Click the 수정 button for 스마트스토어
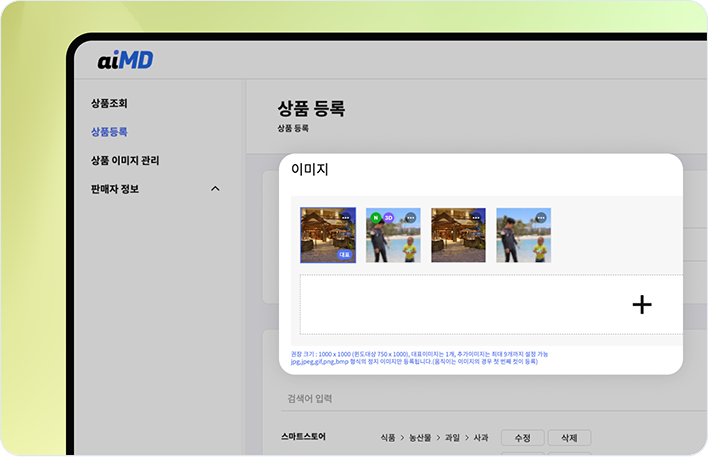This screenshot has width=708, height=457. tap(522, 438)
